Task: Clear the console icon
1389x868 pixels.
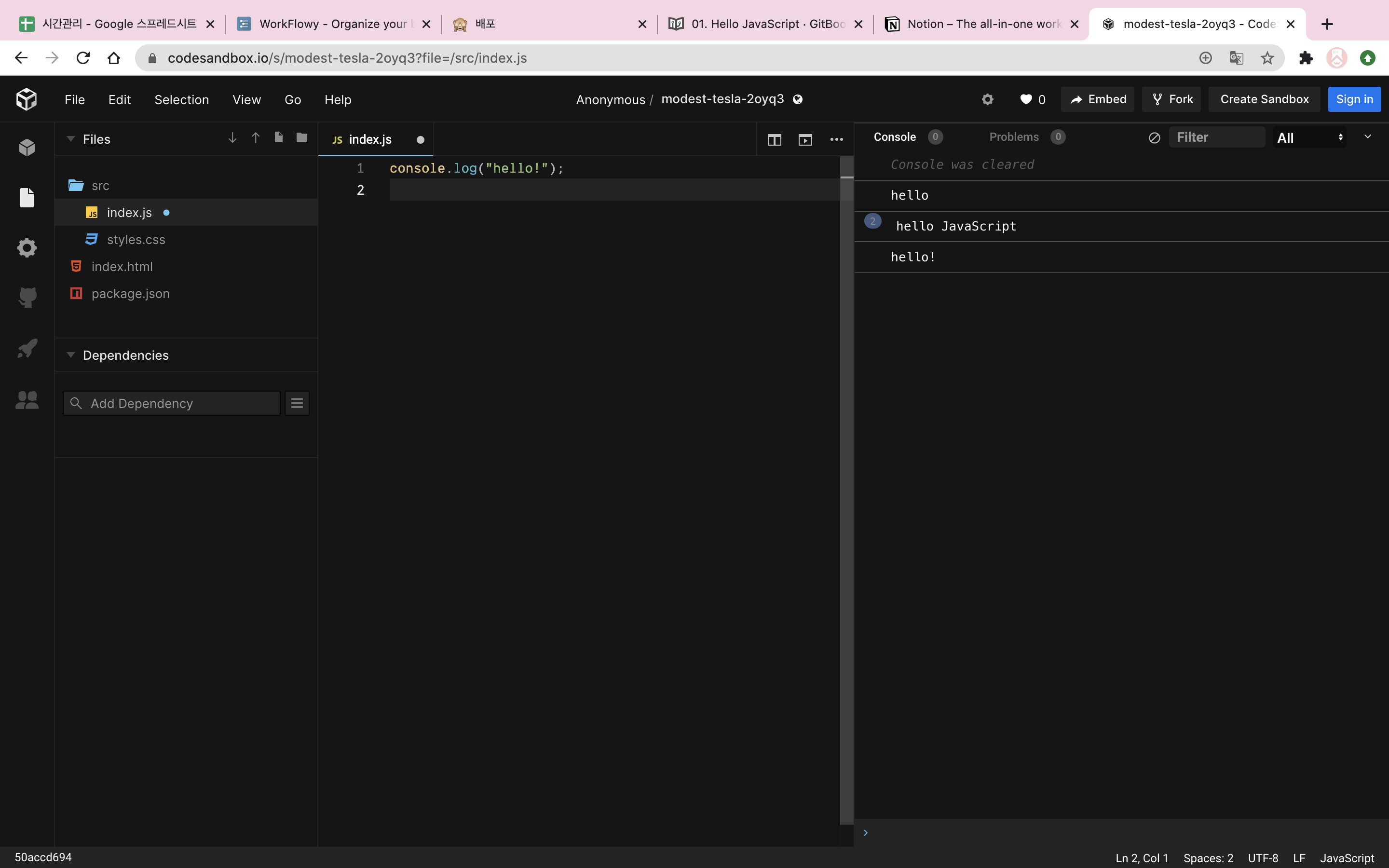Action: (1154, 138)
